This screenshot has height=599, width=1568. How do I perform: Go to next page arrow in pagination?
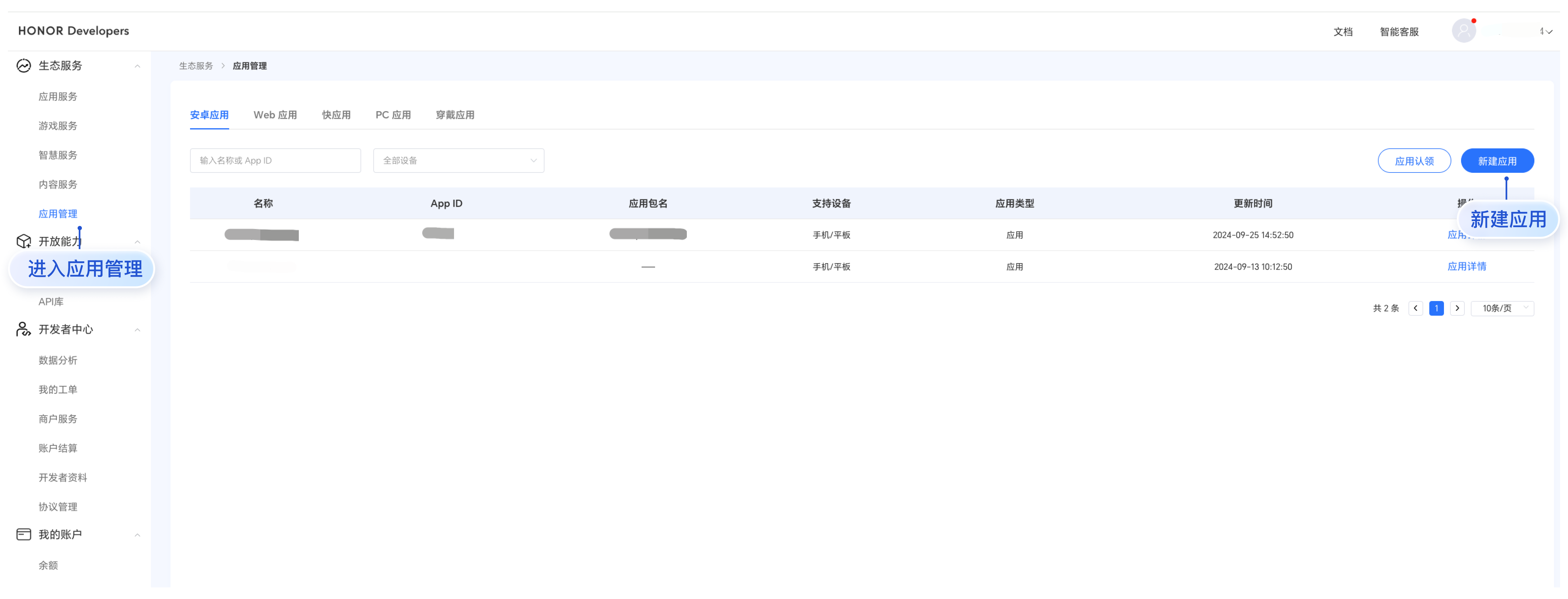pyautogui.click(x=1456, y=308)
